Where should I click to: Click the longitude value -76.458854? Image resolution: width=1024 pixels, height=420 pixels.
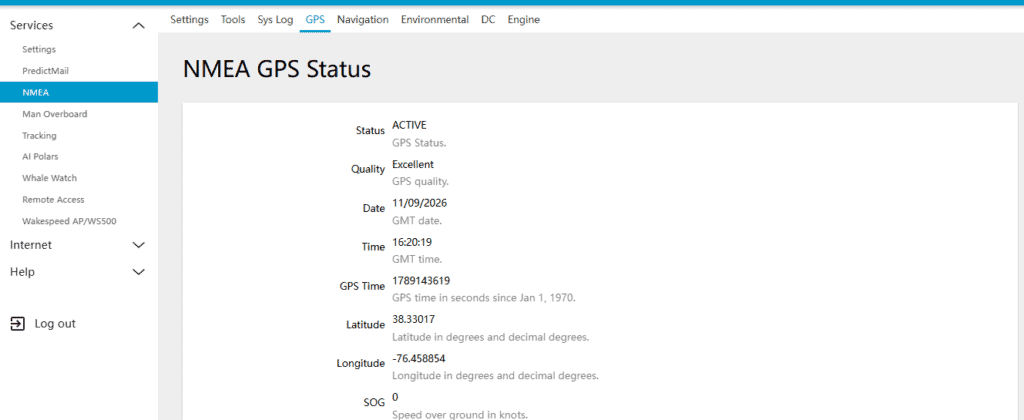pyautogui.click(x=419, y=359)
